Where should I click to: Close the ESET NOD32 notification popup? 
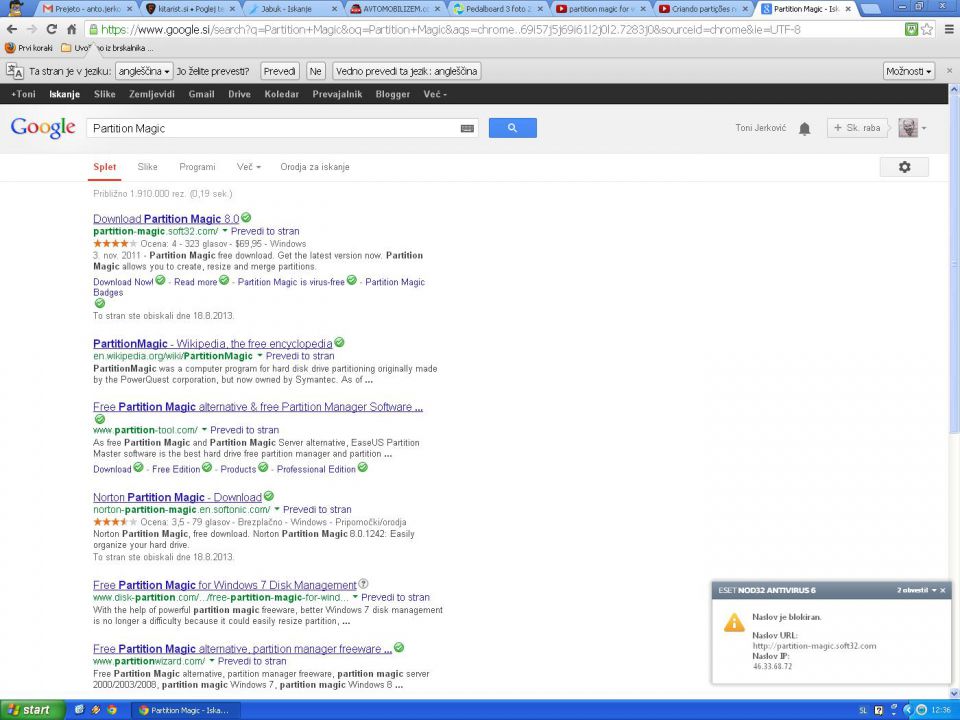943,590
